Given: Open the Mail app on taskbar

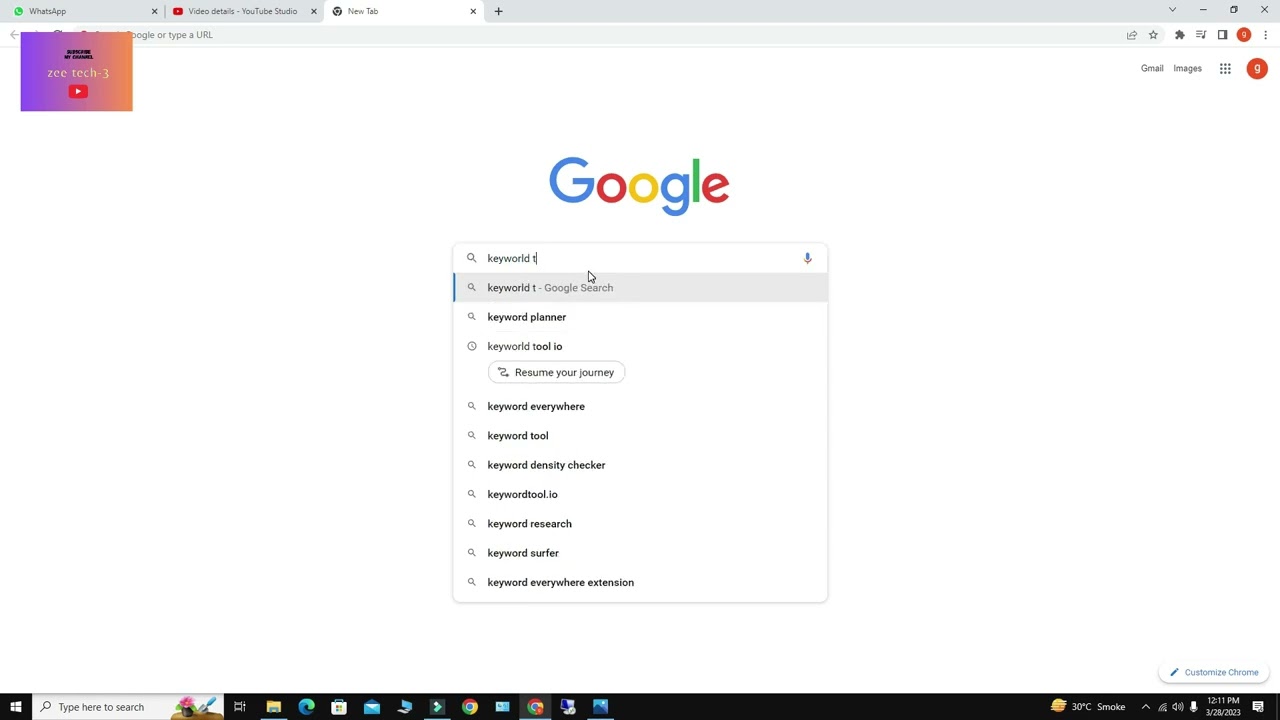Looking at the screenshot, I should click(372, 707).
